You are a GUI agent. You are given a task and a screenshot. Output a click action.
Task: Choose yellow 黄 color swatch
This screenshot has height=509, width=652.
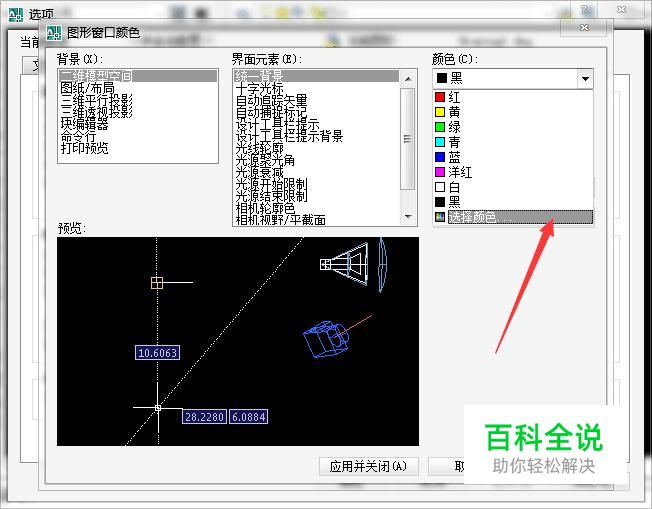tap(440, 112)
